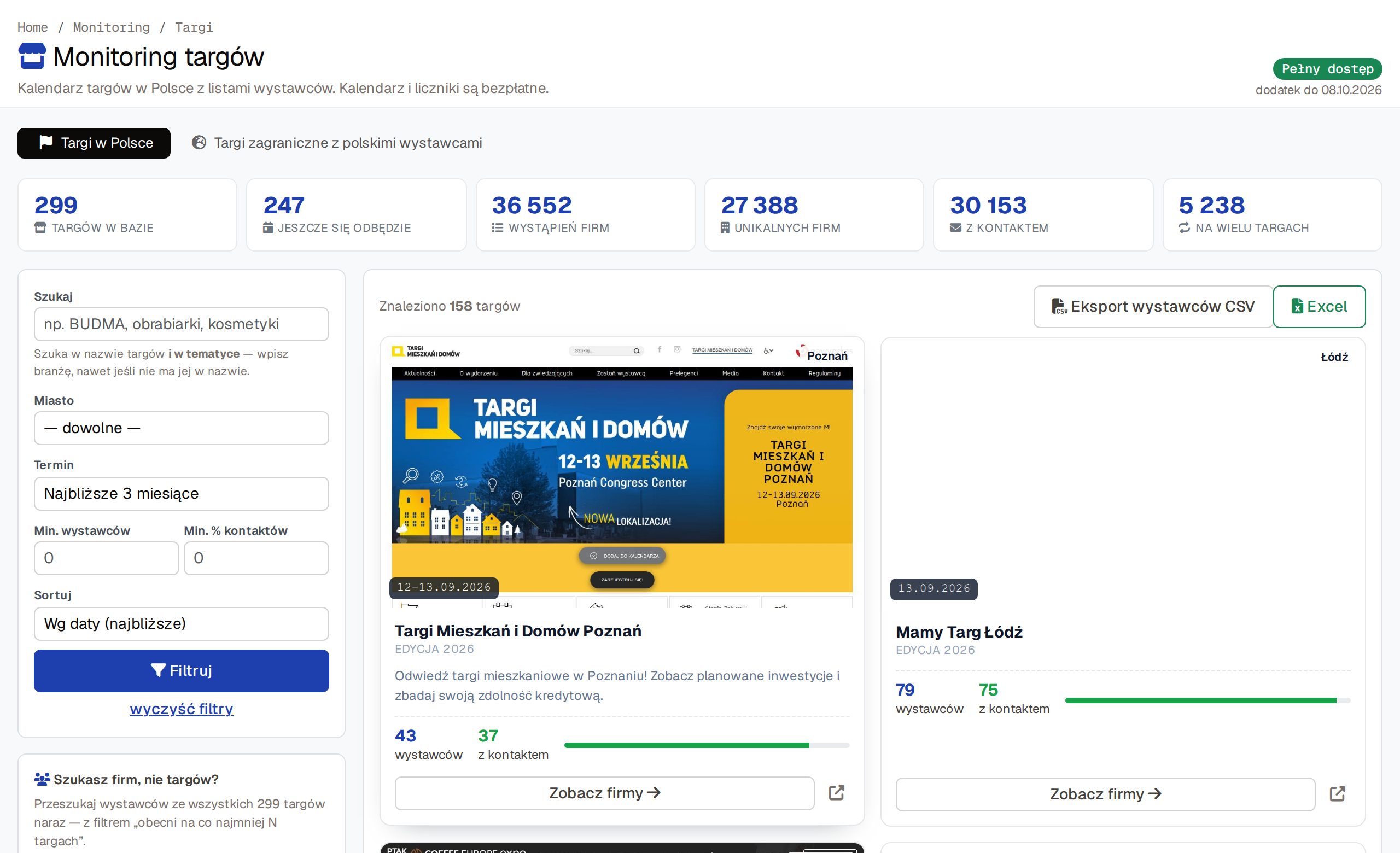This screenshot has width=1400, height=853.
Task: Open the Termin dropdown
Action: pyautogui.click(x=181, y=494)
